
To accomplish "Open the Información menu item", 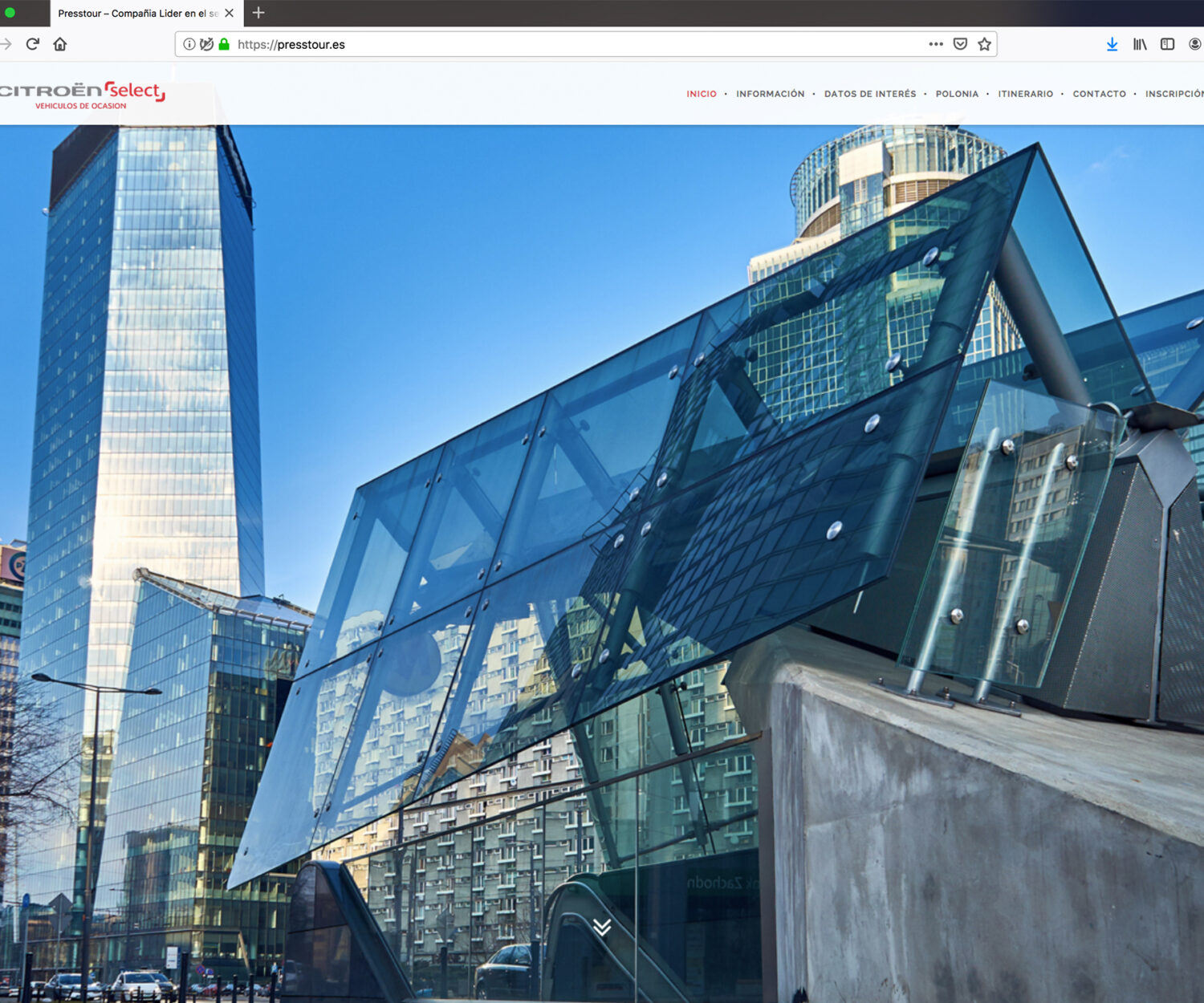I will tap(770, 94).
